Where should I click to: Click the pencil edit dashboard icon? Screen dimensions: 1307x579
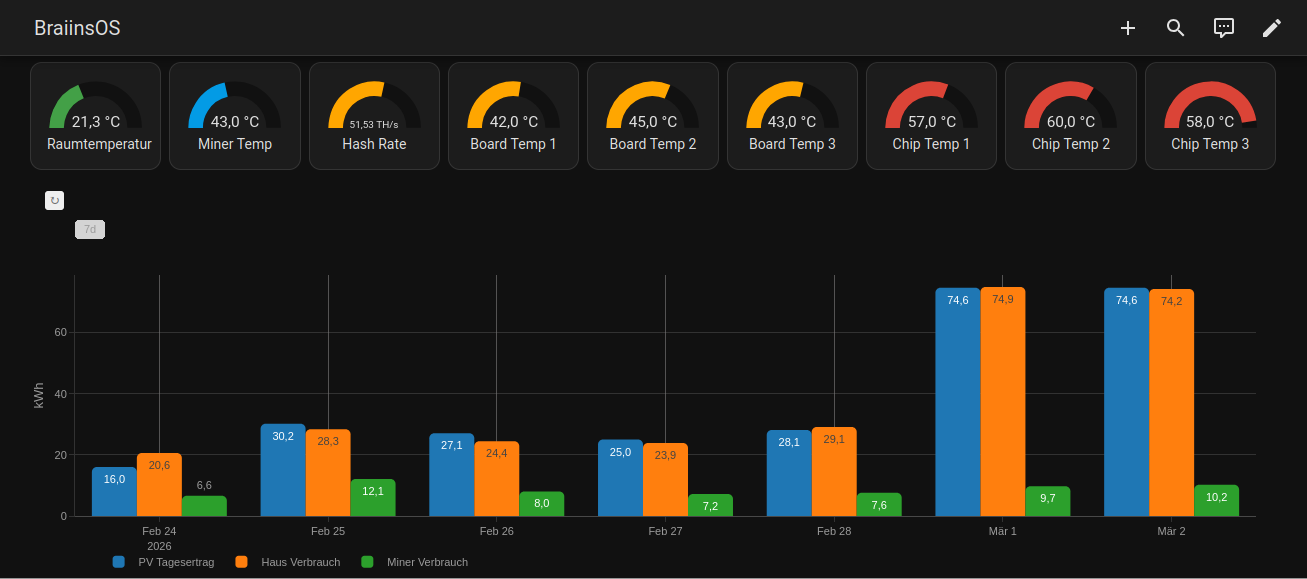[x=1271, y=28]
